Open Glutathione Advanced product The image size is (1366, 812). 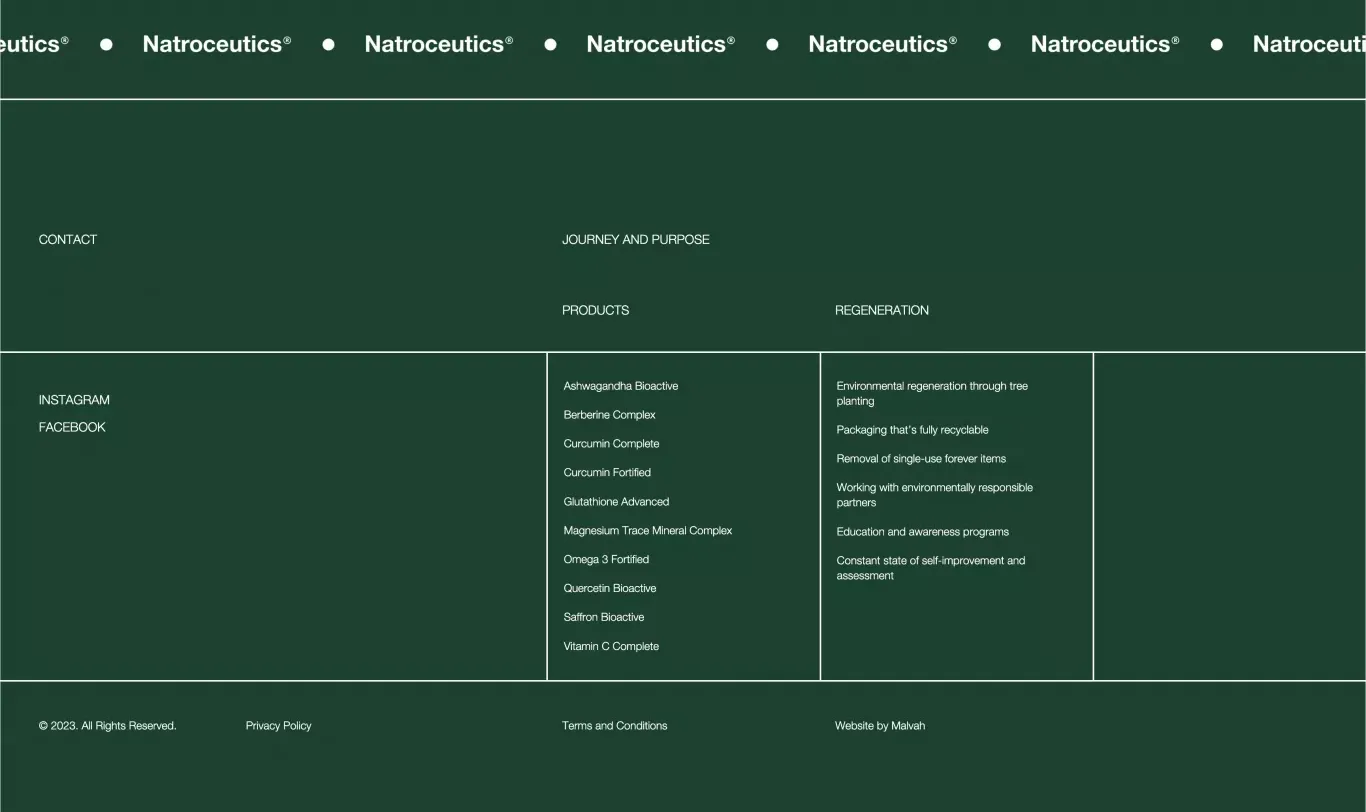[617, 502]
